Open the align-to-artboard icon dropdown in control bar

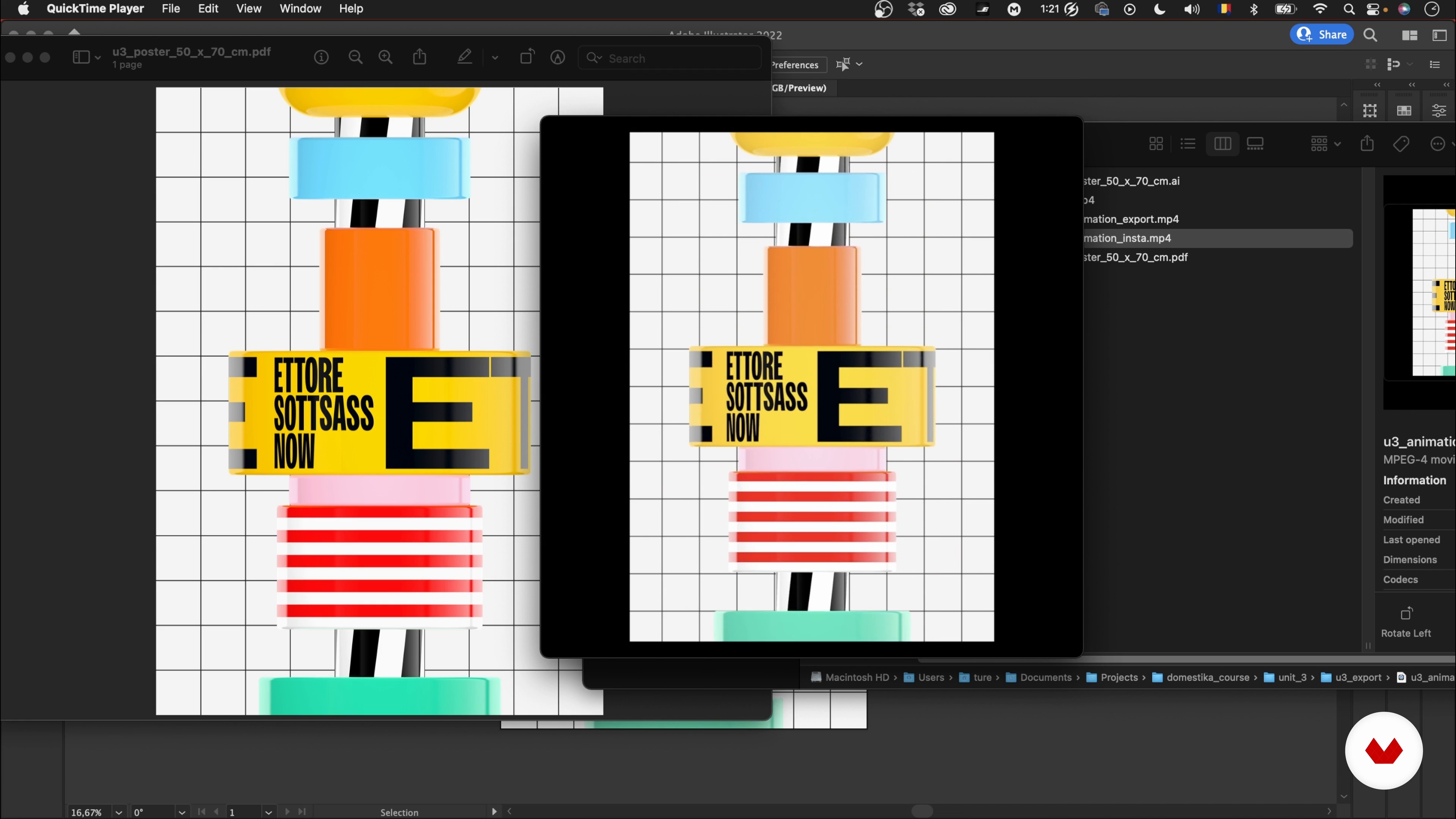pyautogui.click(x=849, y=64)
